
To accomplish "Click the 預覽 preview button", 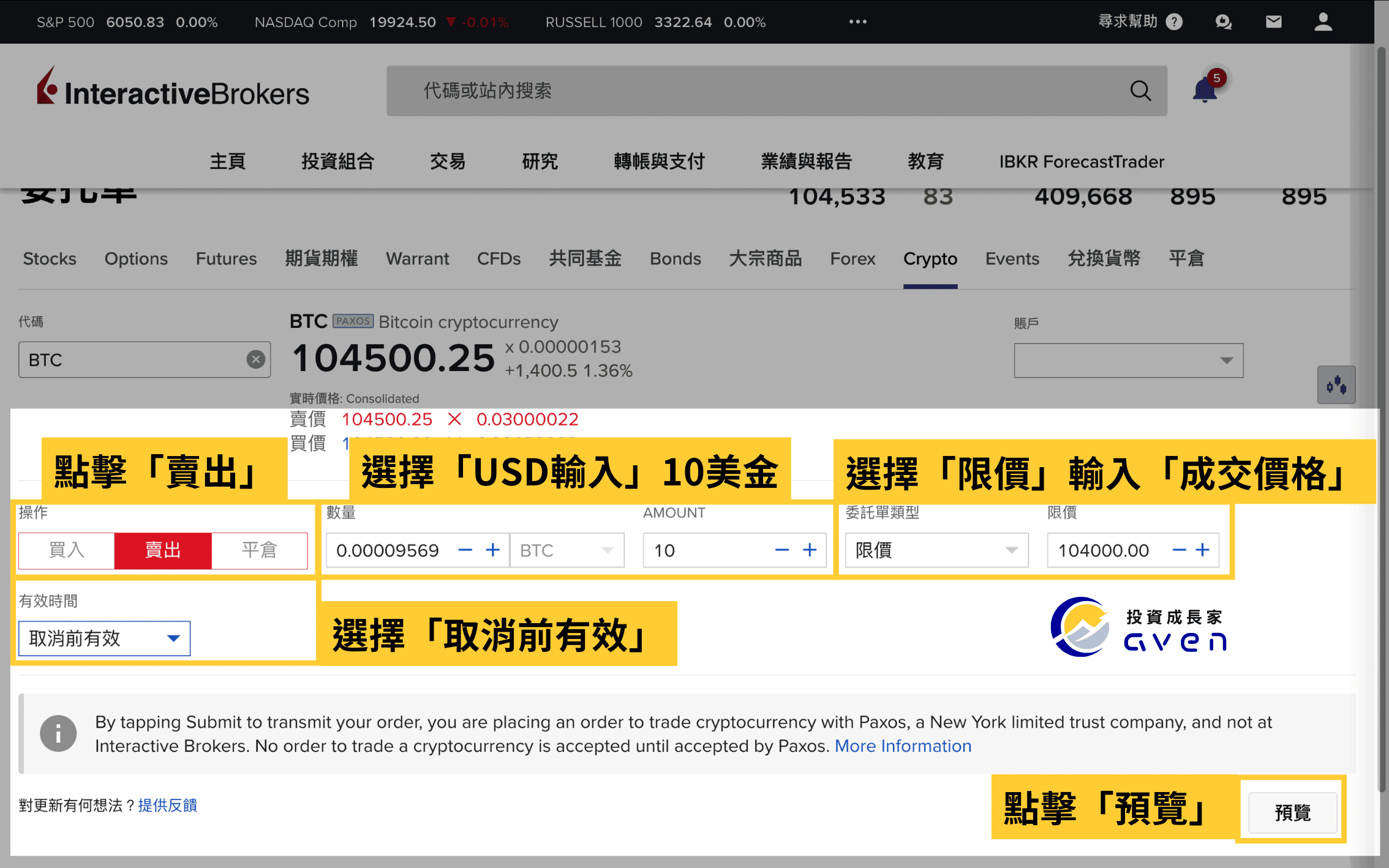I will [1292, 812].
